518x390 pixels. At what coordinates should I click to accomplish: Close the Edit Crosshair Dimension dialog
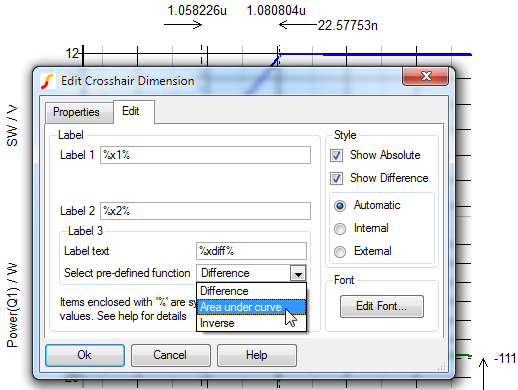pyautogui.click(x=425, y=76)
